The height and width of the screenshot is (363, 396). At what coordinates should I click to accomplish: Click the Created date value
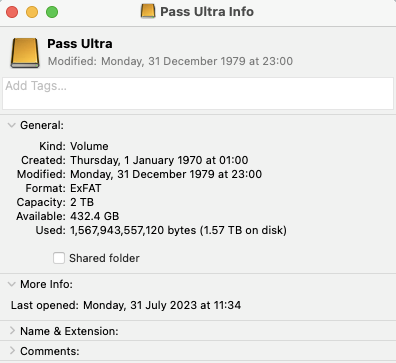(159, 160)
